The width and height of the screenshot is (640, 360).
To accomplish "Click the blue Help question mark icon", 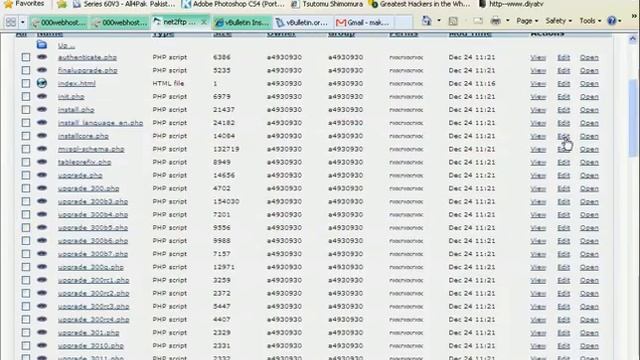I will pos(611,20).
